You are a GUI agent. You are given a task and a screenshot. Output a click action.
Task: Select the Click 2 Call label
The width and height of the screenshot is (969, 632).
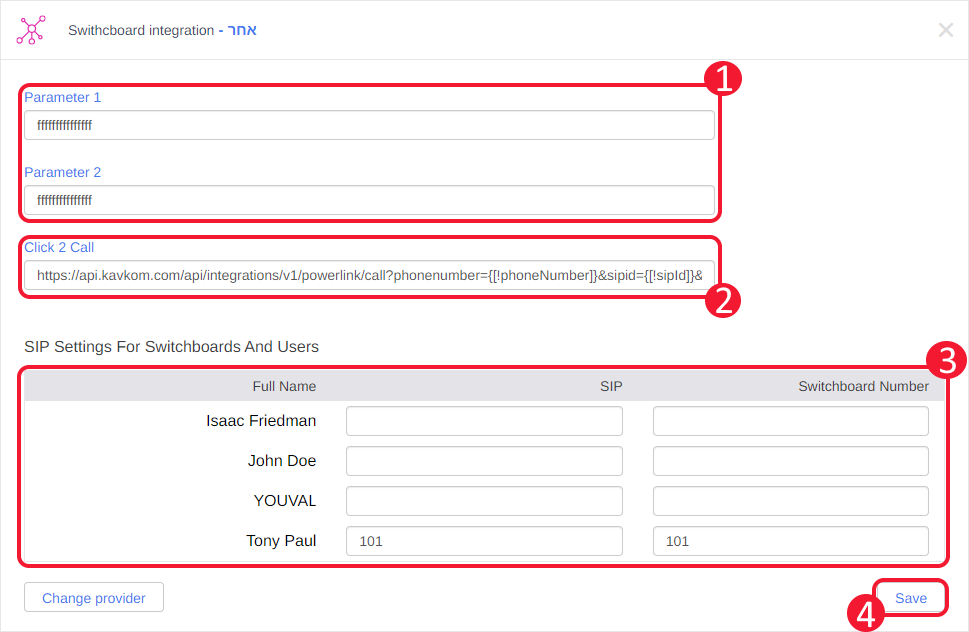pyautogui.click(x=59, y=247)
